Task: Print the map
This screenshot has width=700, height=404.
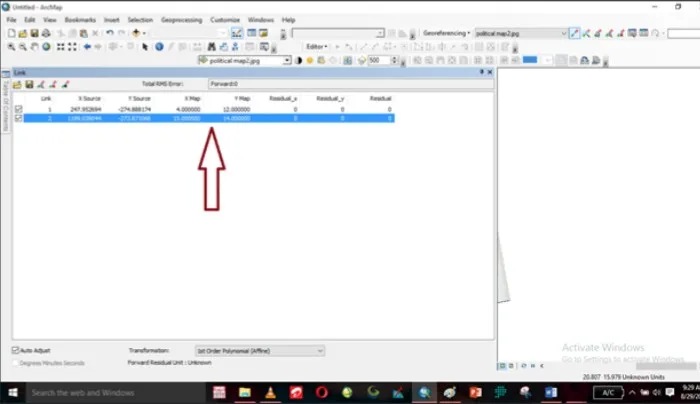Action: [x=46, y=33]
